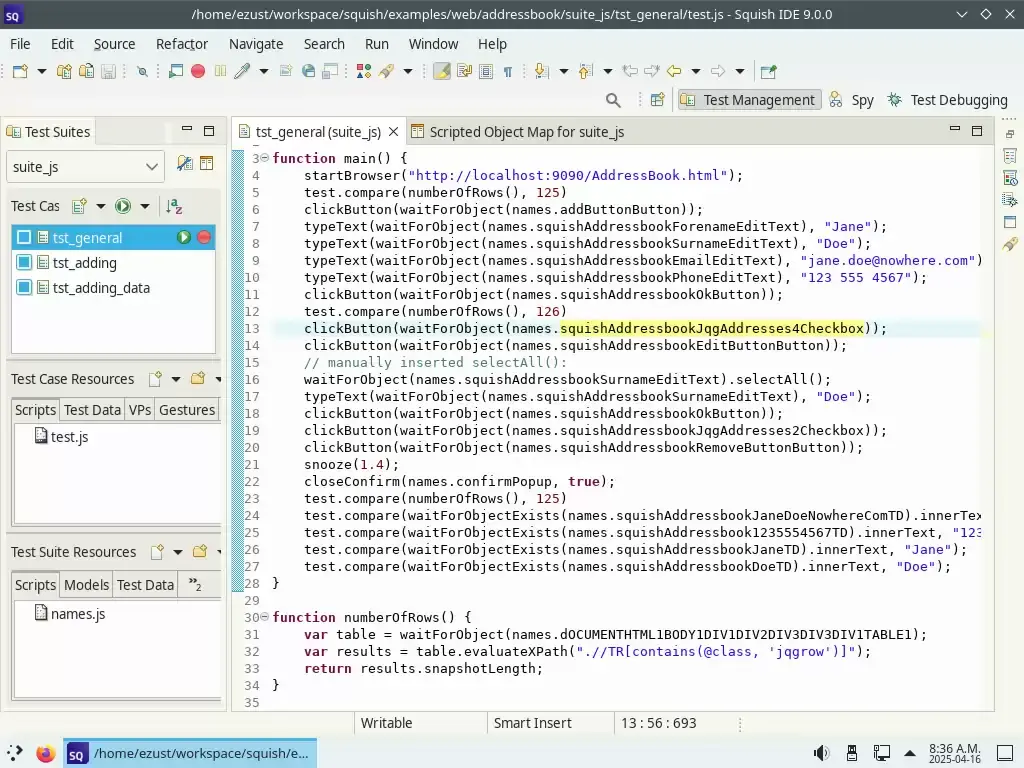Open dropdown arrow beside eyedropper picker icon
1024x768 pixels.
point(264,71)
